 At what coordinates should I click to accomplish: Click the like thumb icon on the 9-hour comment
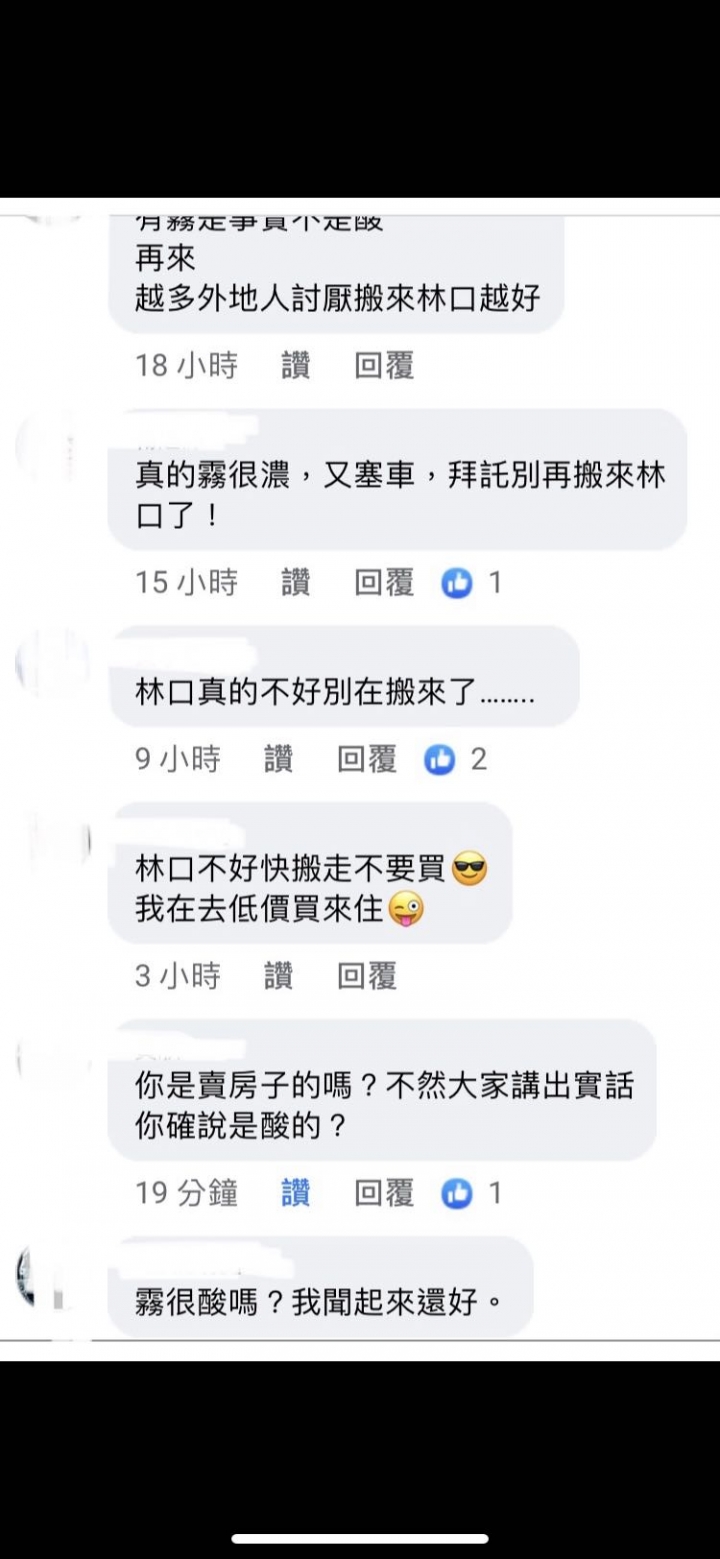point(440,759)
